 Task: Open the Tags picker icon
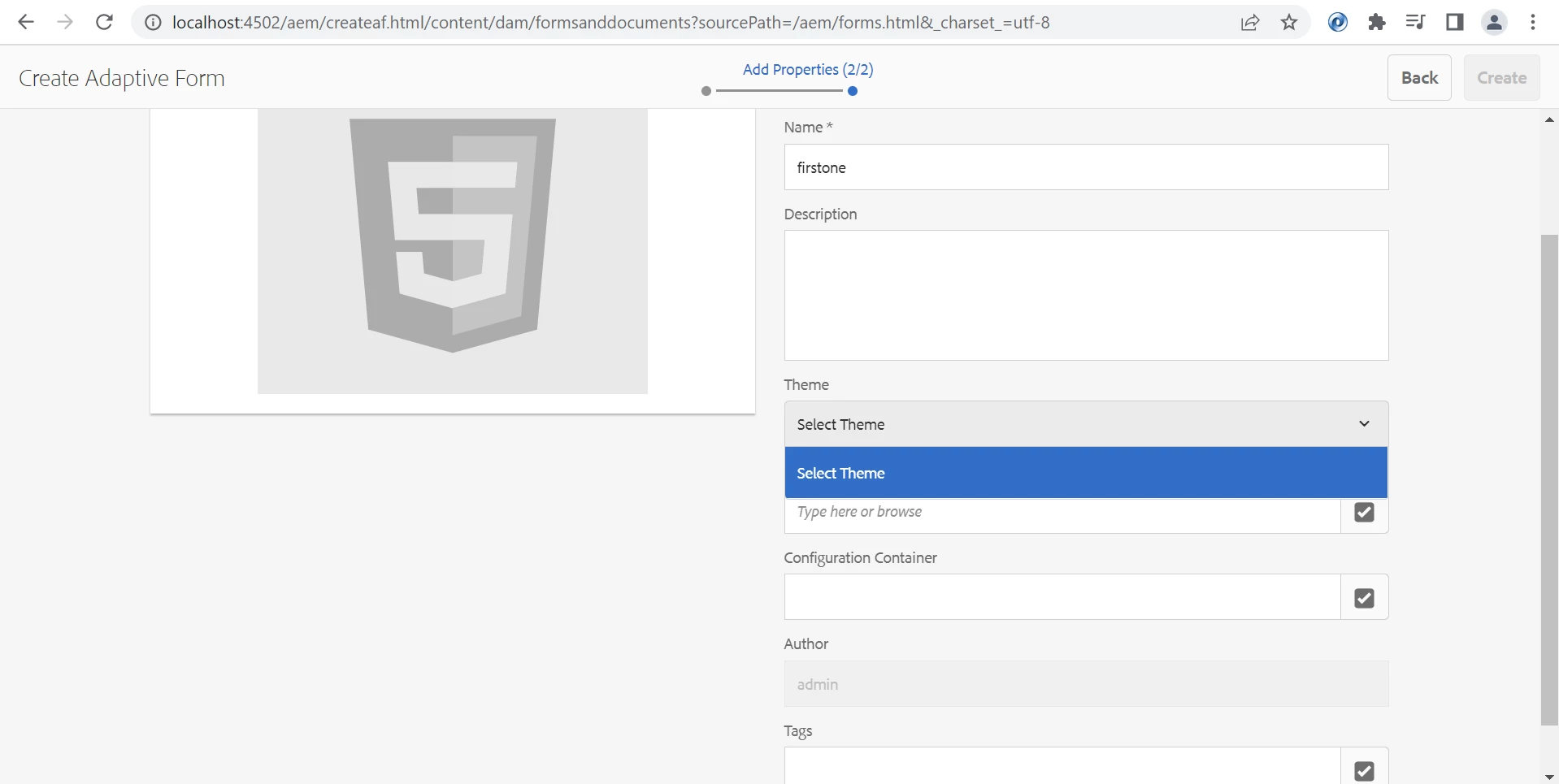pos(1364,769)
